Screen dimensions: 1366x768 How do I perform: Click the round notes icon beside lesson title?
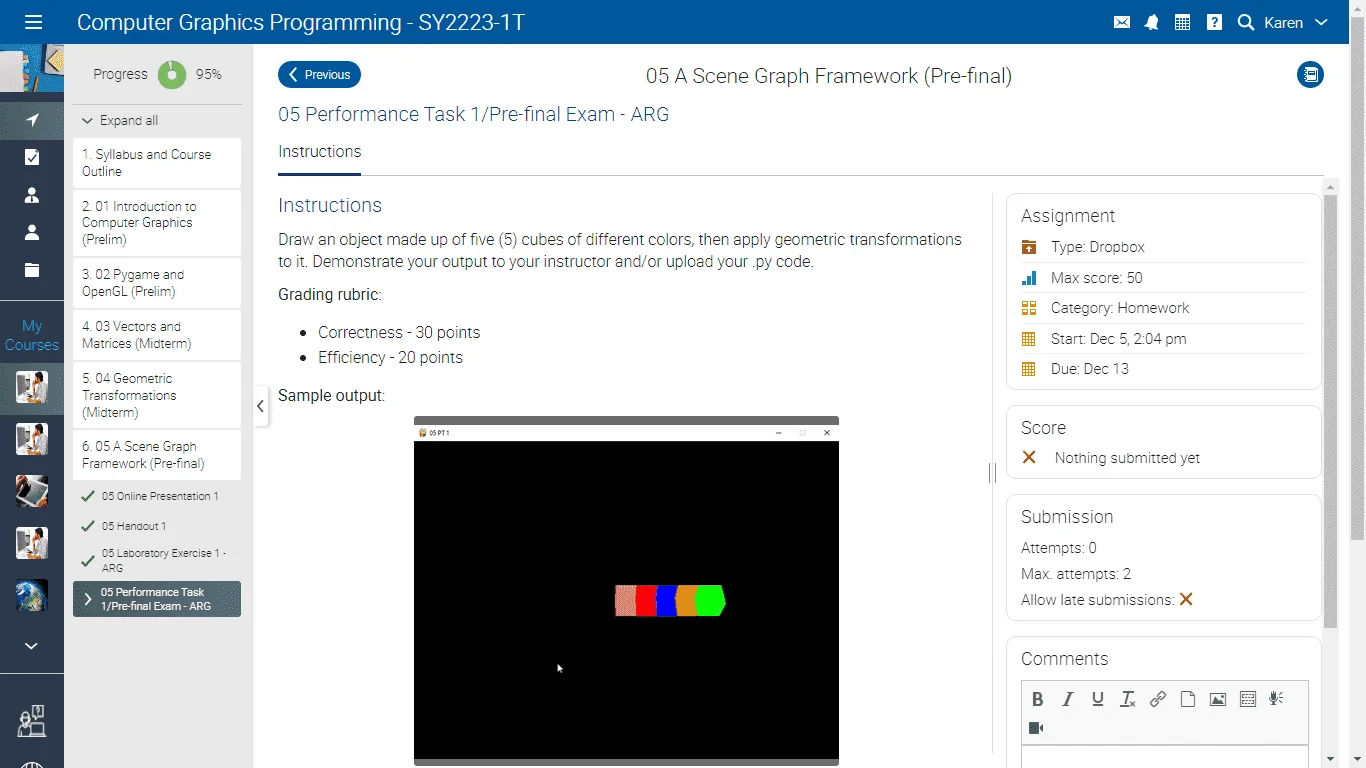click(x=1310, y=74)
